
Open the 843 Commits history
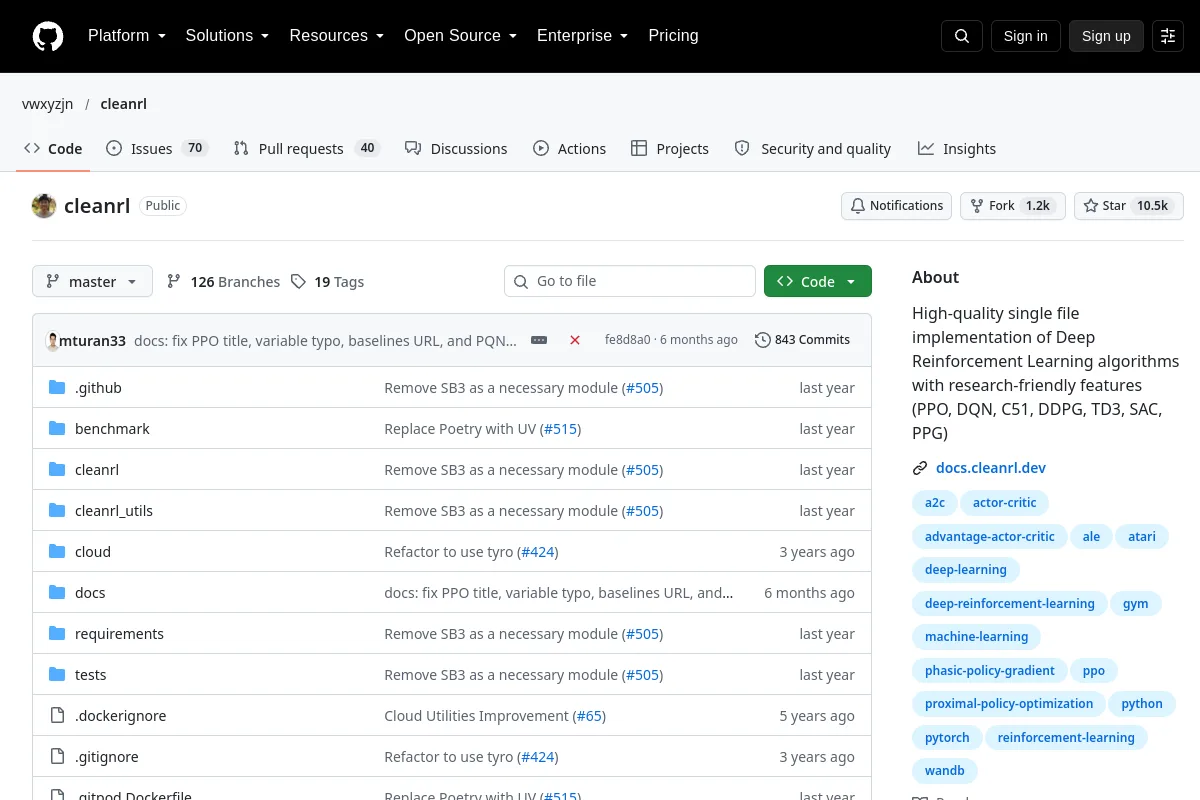[802, 340]
